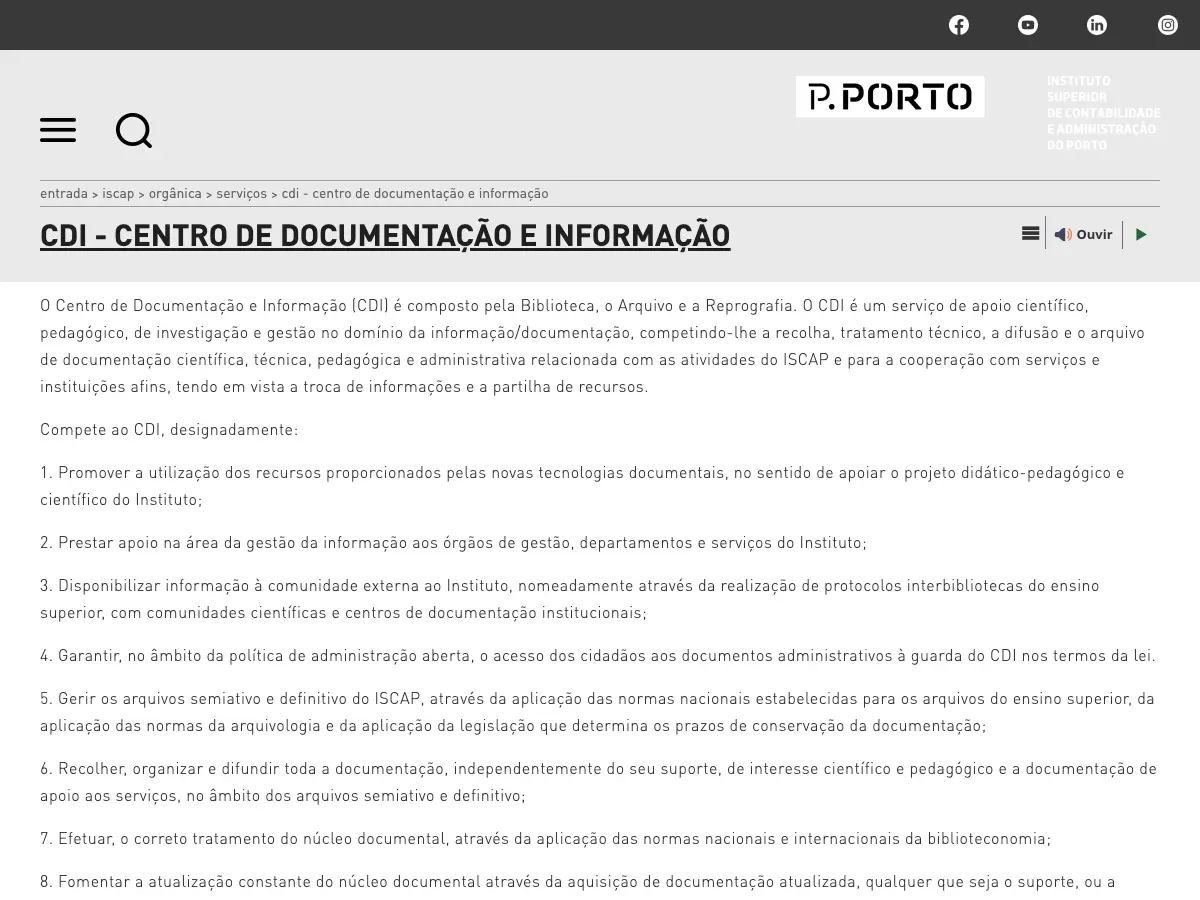Go to P.PORTO logo homepage
Image resolution: width=1200 pixels, height=900 pixels.
coord(890,97)
